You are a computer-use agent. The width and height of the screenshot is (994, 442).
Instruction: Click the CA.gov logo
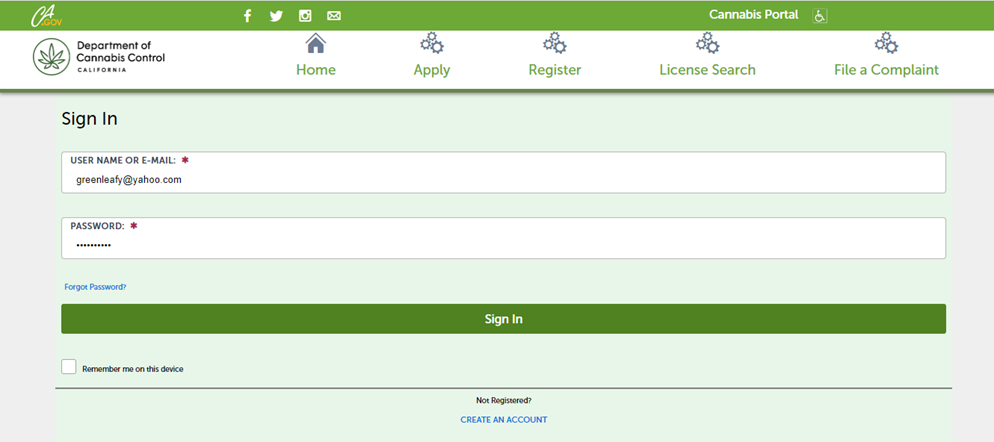(x=46, y=16)
